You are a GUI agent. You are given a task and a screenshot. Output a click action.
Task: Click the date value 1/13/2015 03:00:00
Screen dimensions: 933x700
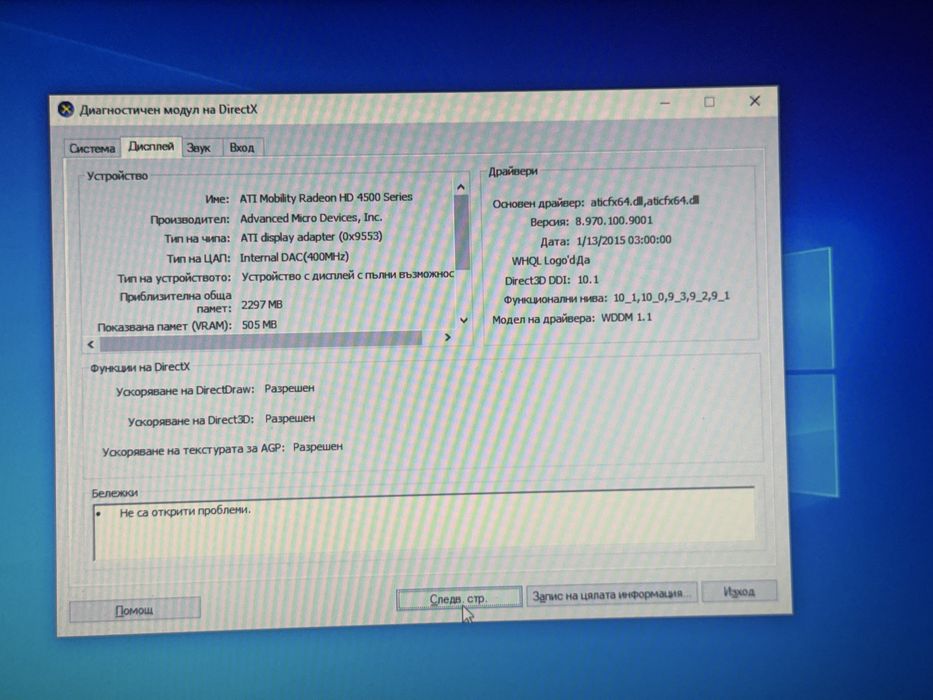pos(624,240)
